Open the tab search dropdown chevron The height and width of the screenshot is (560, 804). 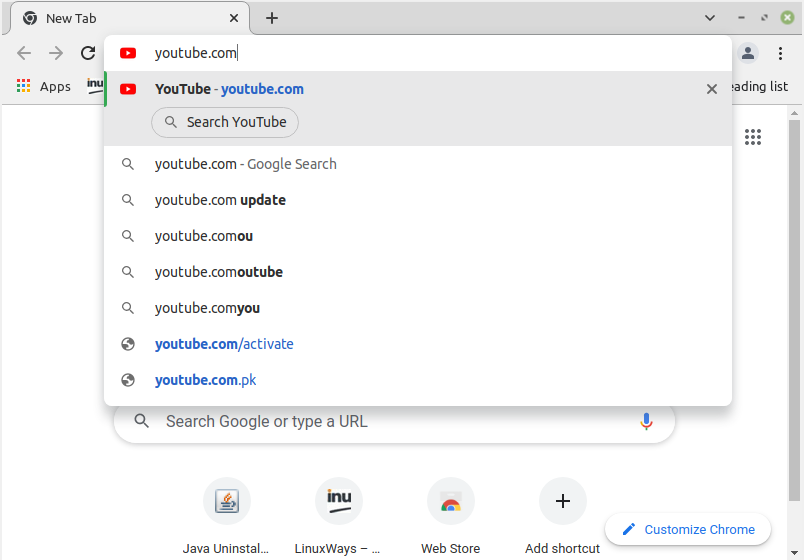[x=710, y=18]
